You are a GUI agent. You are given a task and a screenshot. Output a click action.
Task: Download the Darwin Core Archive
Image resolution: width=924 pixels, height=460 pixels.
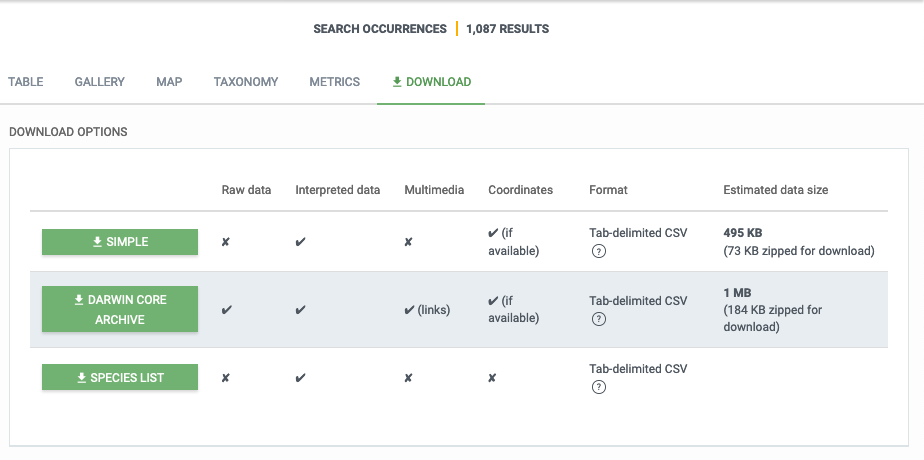(120, 310)
